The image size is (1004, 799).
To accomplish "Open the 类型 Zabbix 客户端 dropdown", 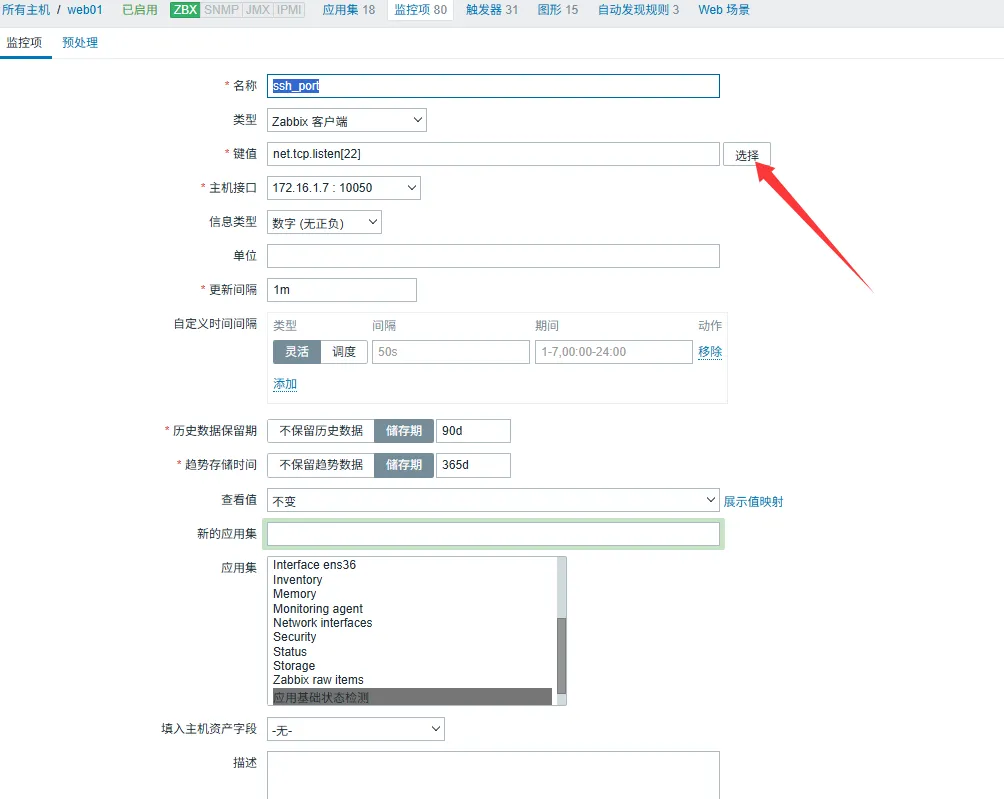I will click(346, 121).
